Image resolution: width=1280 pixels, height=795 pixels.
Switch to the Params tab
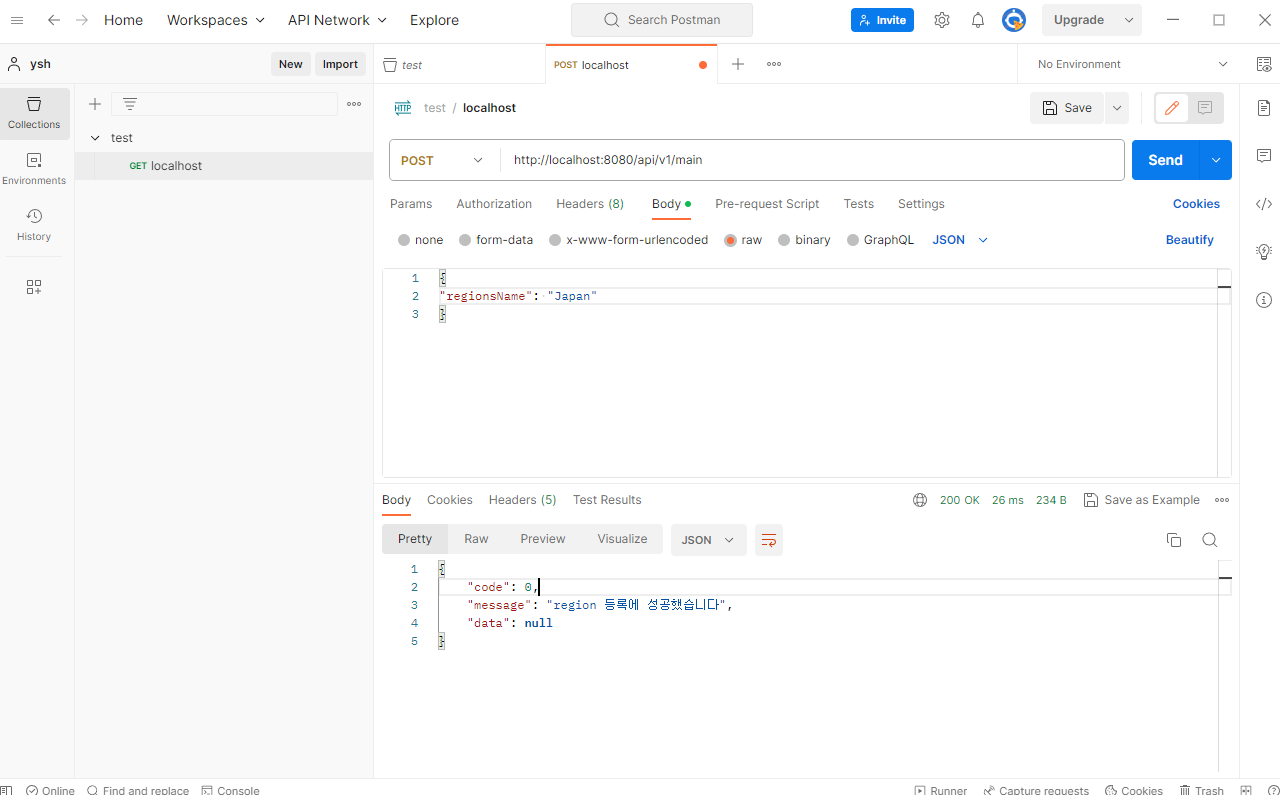[x=411, y=204]
